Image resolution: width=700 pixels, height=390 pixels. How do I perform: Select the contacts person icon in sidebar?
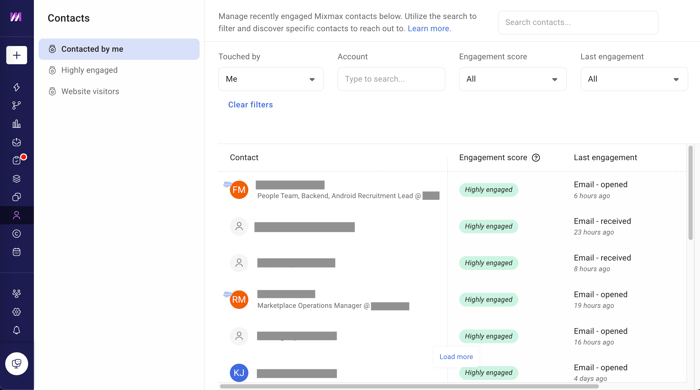(17, 215)
